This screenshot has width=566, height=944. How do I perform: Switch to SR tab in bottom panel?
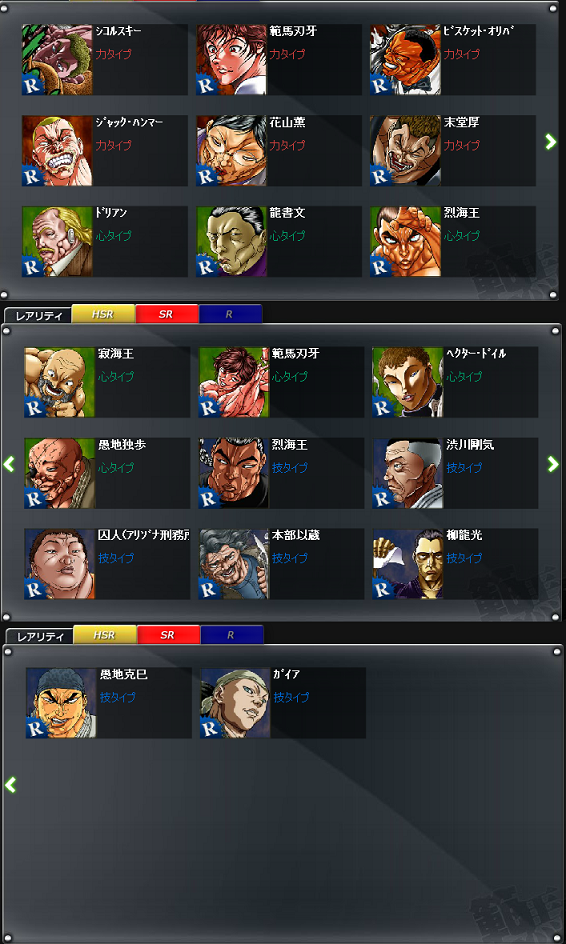pyautogui.click(x=168, y=635)
